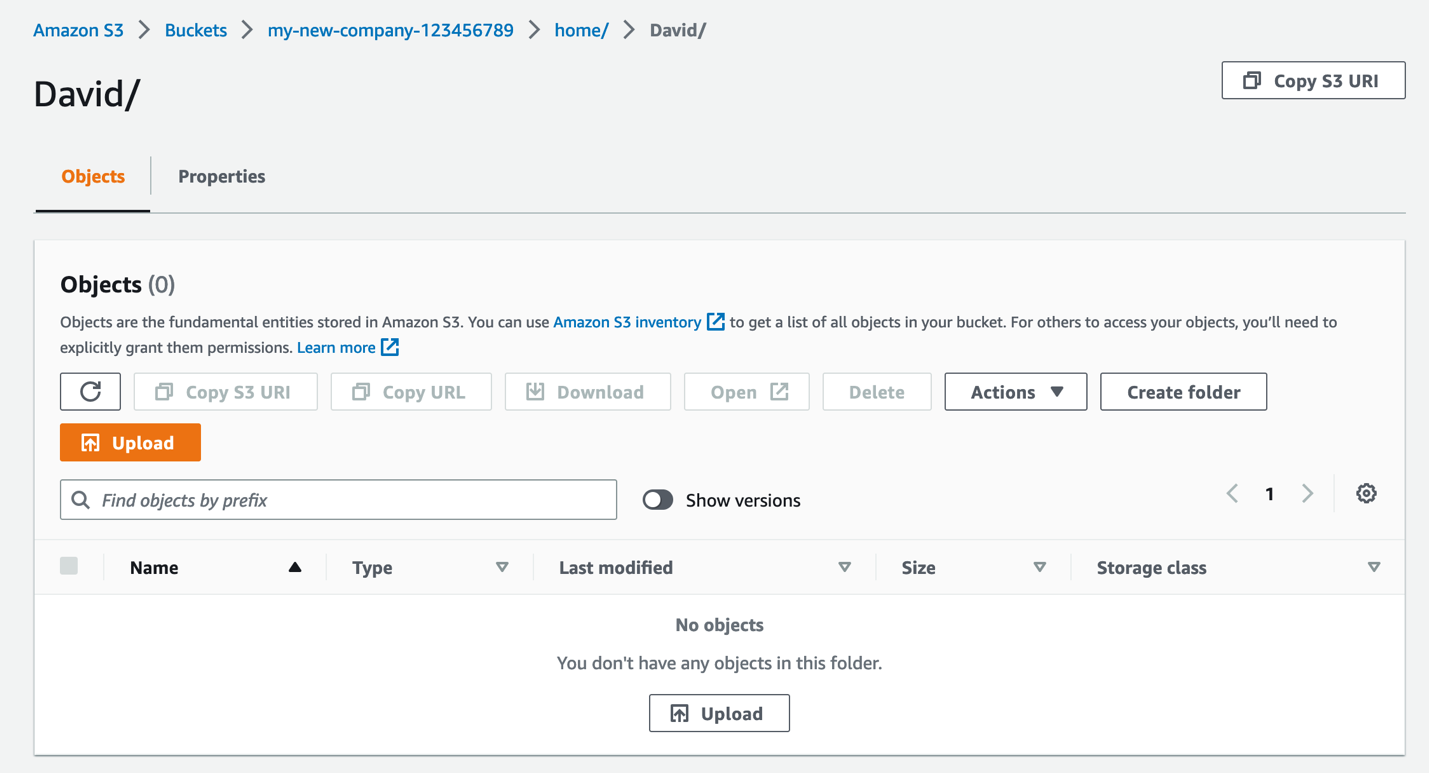Open the Storage class filter dropdown
The height and width of the screenshot is (773, 1429).
[x=1374, y=566]
